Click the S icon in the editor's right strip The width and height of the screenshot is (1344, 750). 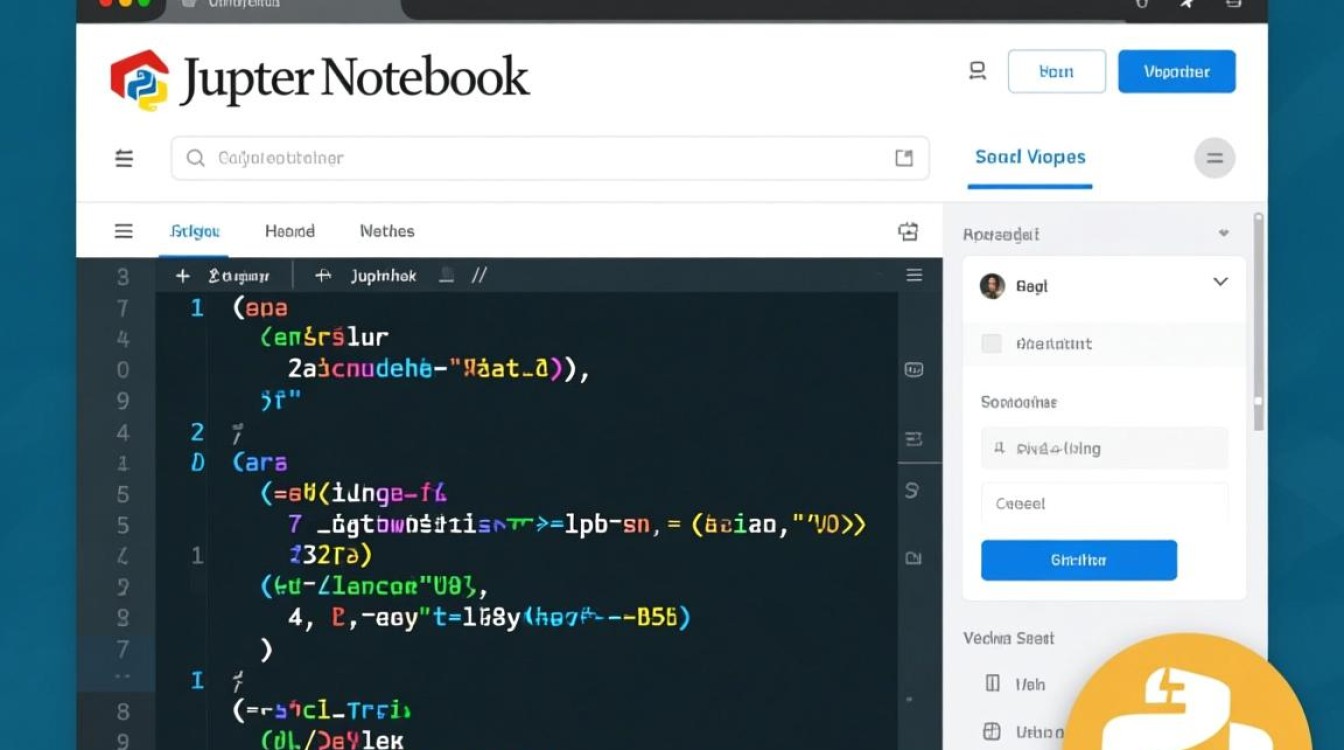click(912, 491)
